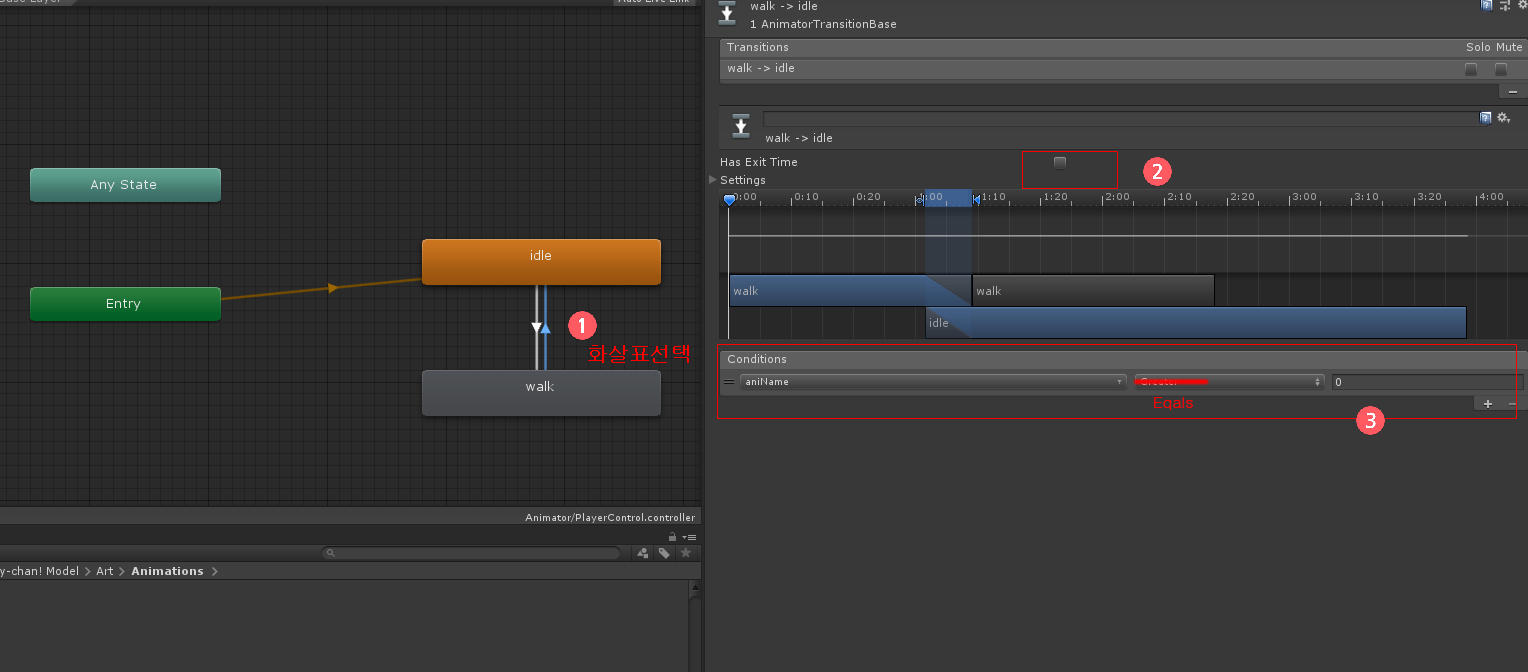Toggle Mute for walk -> idle transition

tap(1501, 69)
